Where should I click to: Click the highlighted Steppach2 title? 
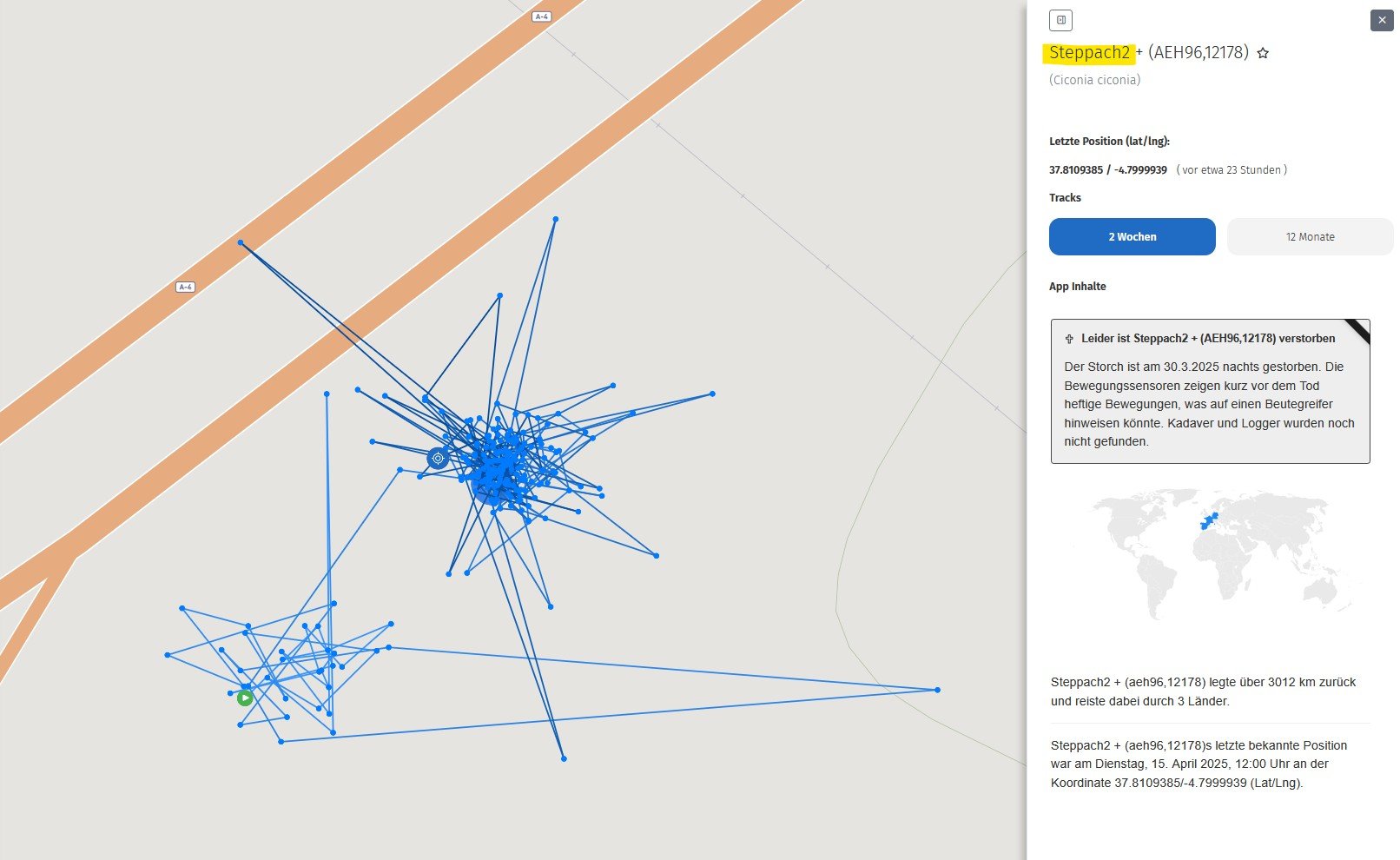point(1089,53)
